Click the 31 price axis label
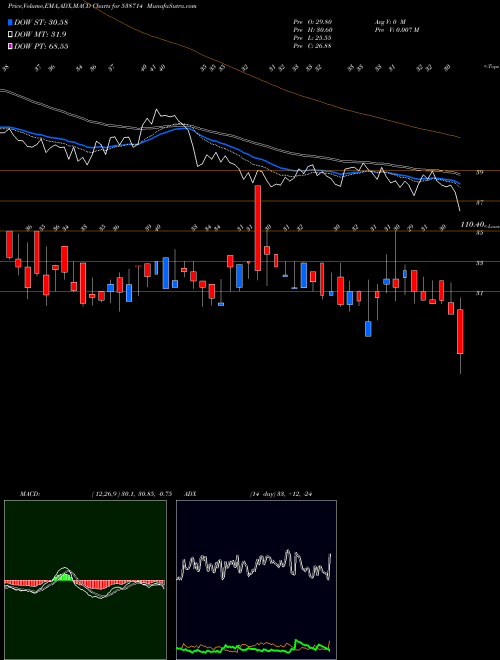 tap(479, 293)
